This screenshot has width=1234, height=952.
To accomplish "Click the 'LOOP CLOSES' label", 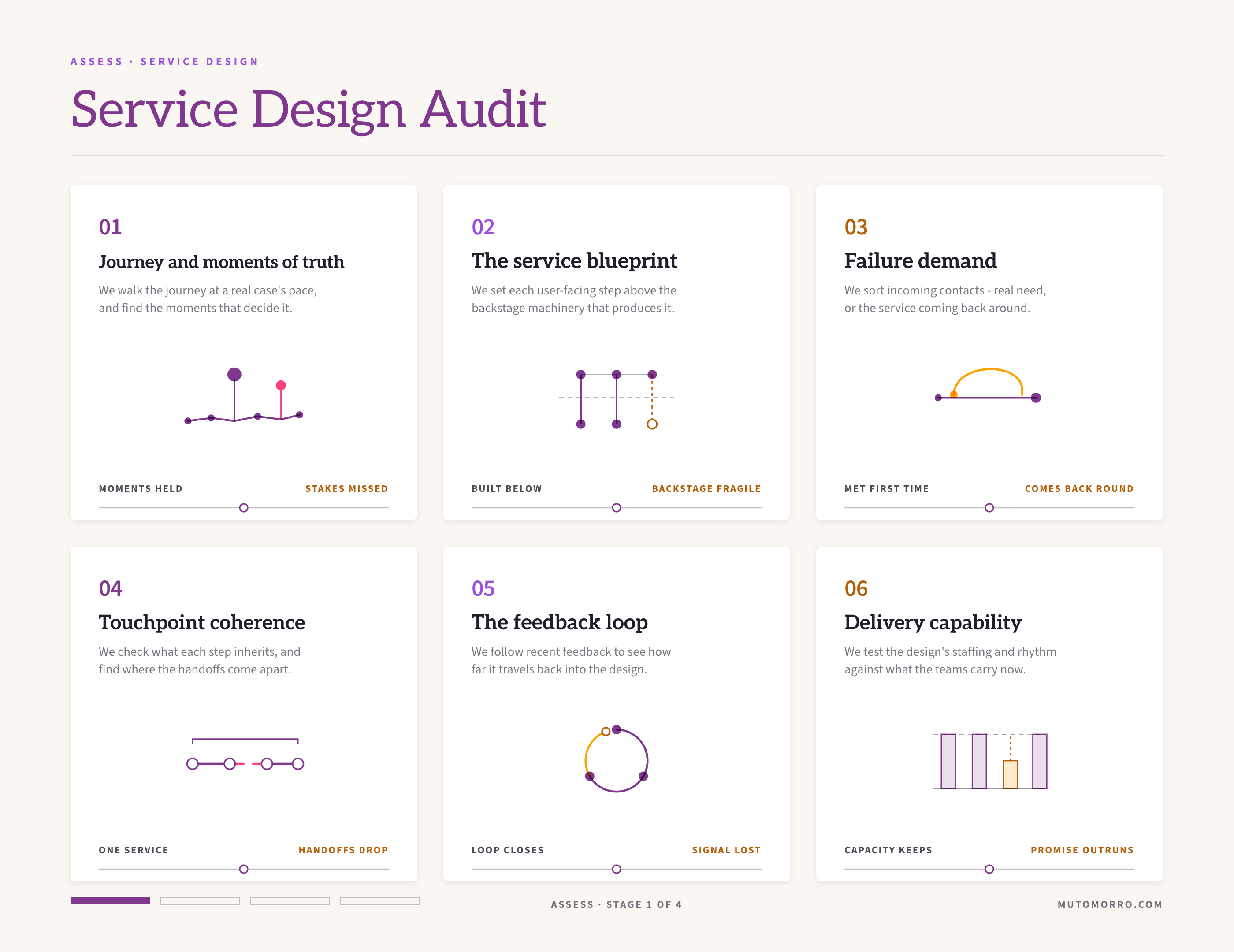I will [x=507, y=850].
